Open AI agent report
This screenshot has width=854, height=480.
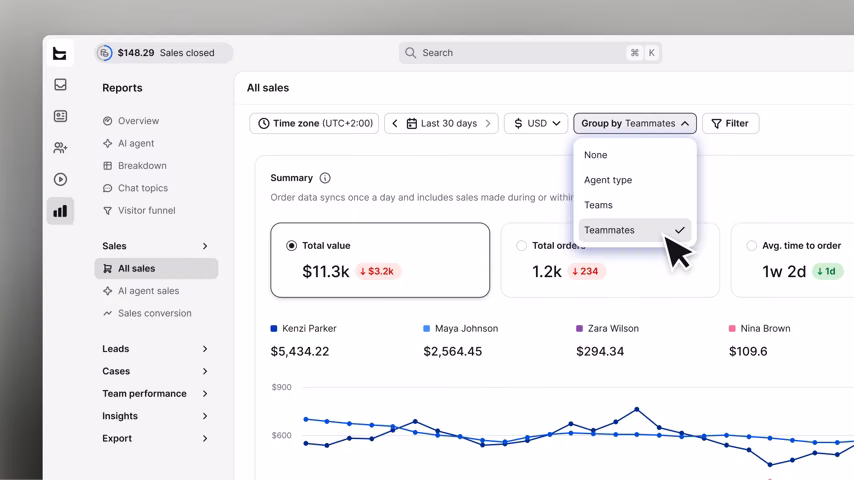[136, 143]
